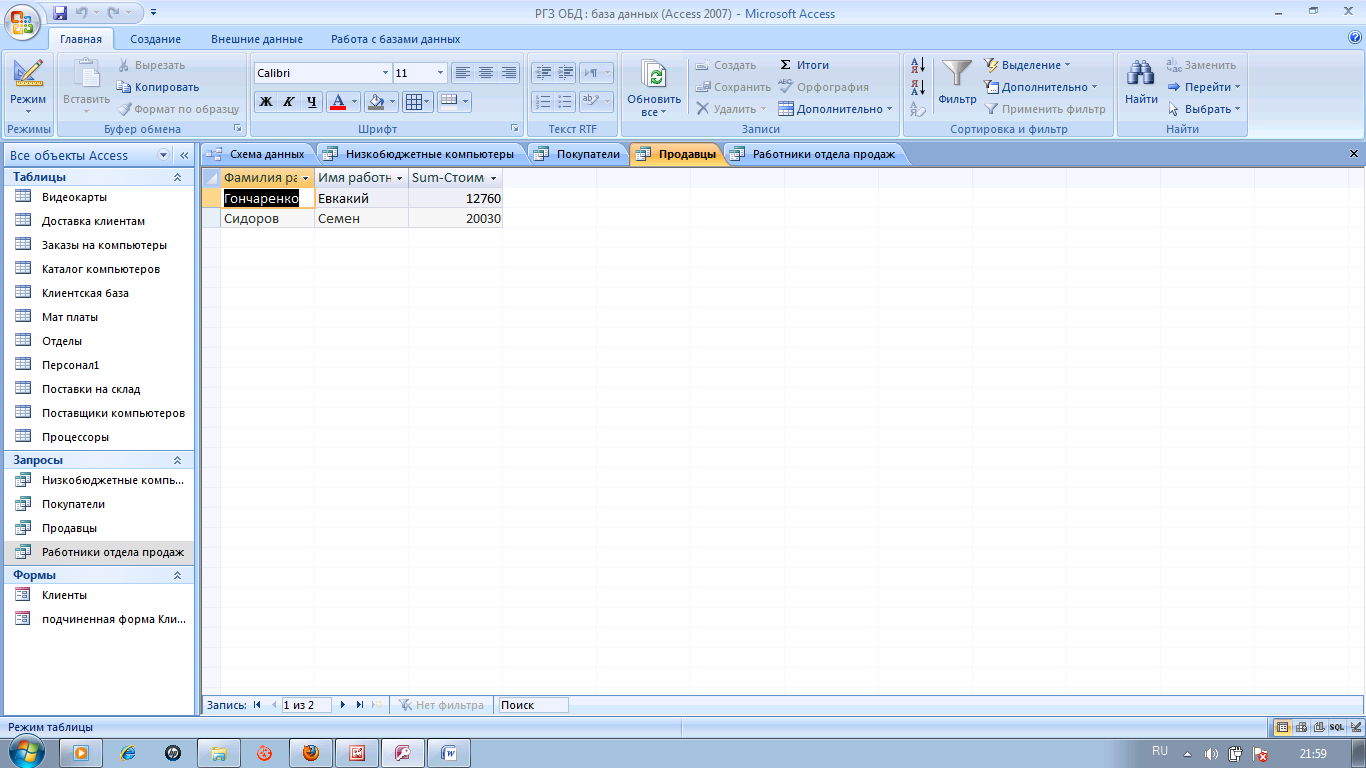The width and height of the screenshot is (1366, 768).
Task: Switch to Design view in status bar
Action: tap(1355, 727)
